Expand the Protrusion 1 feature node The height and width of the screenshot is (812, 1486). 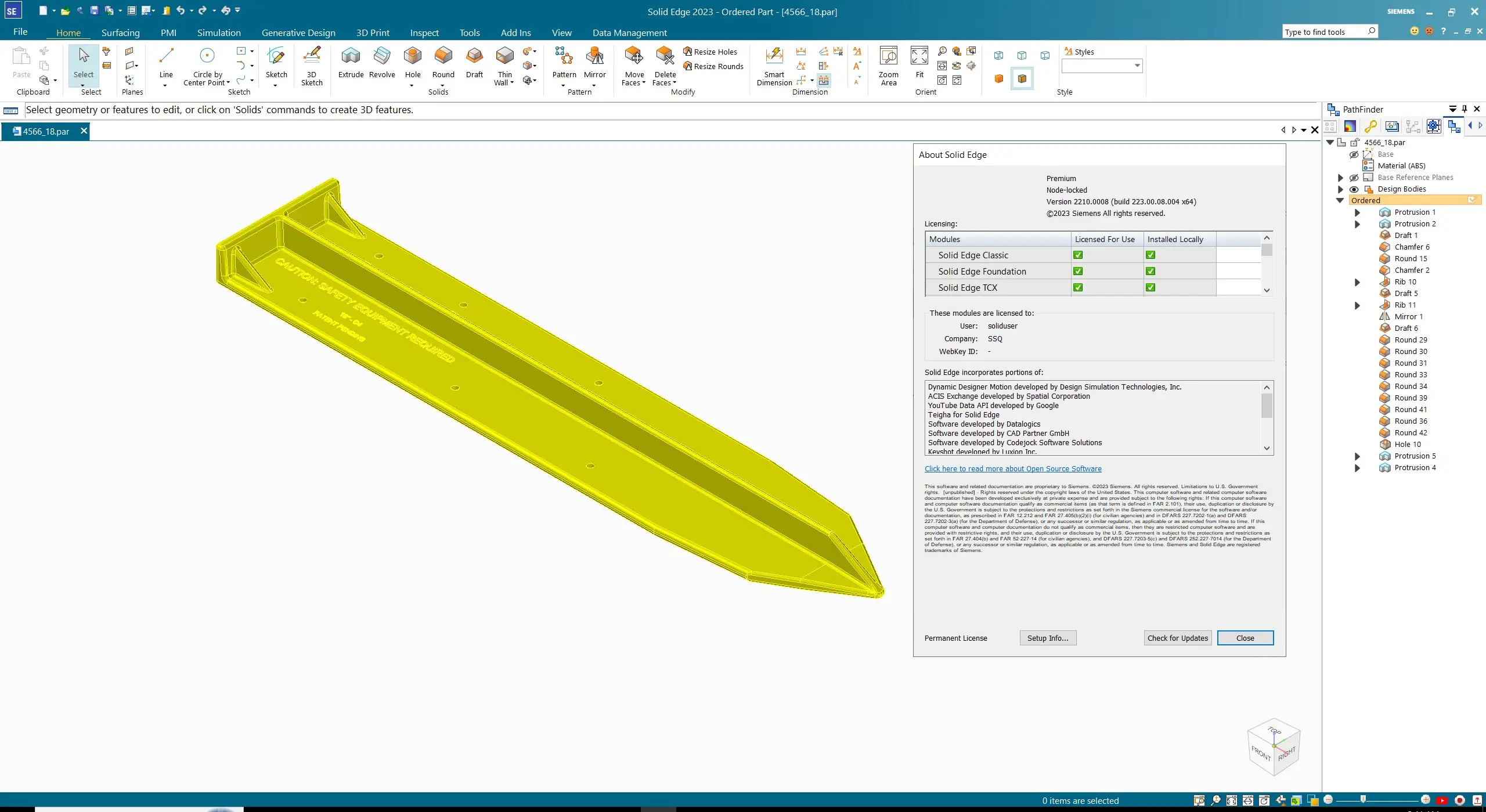coord(1357,212)
